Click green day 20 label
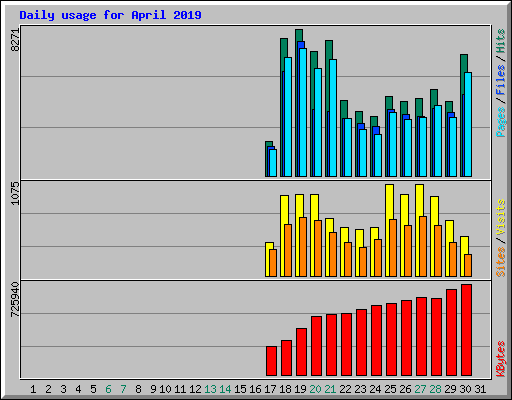Screen dimensions: 512x400 click(315, 389)
